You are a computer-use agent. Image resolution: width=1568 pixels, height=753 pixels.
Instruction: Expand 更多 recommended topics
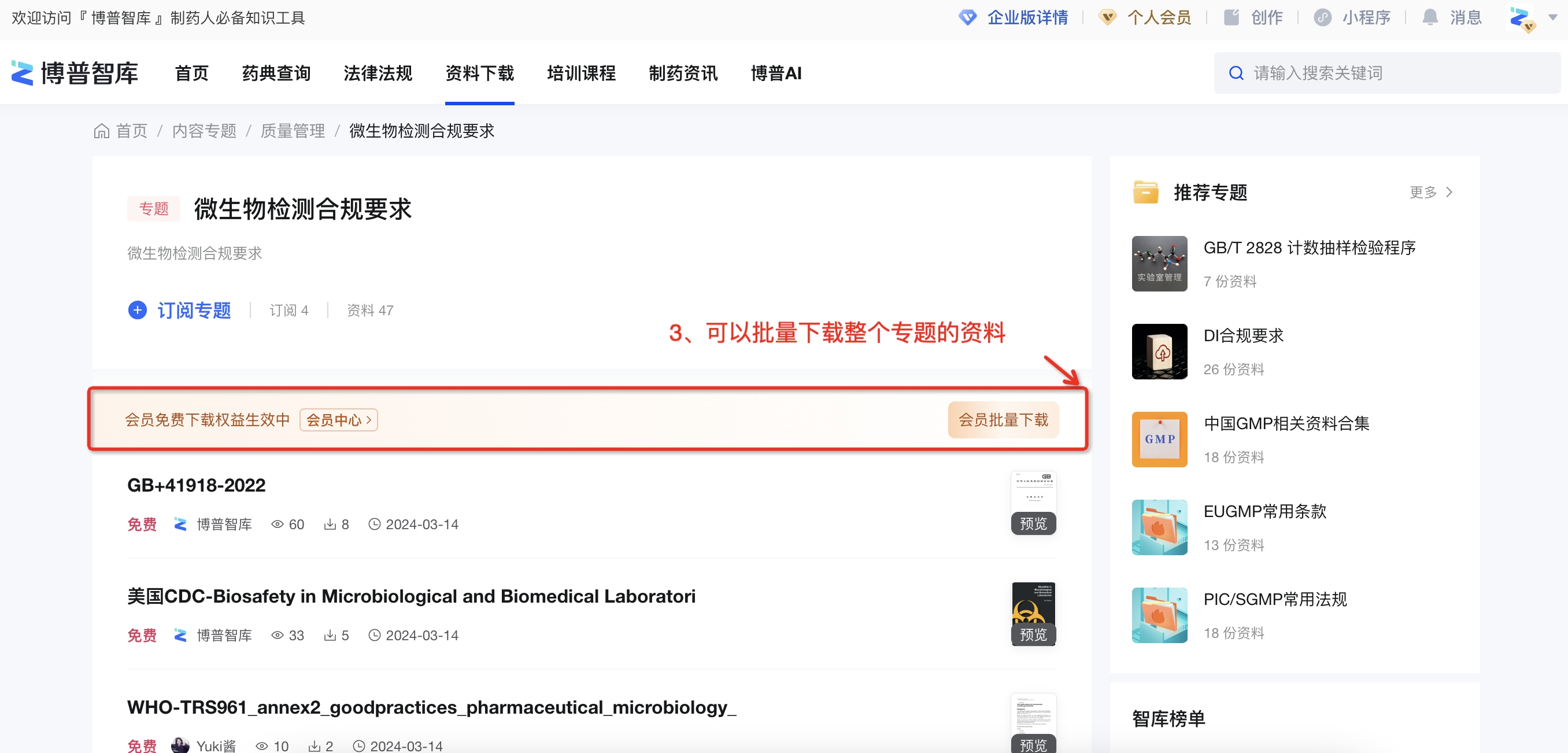[1431, 193]
